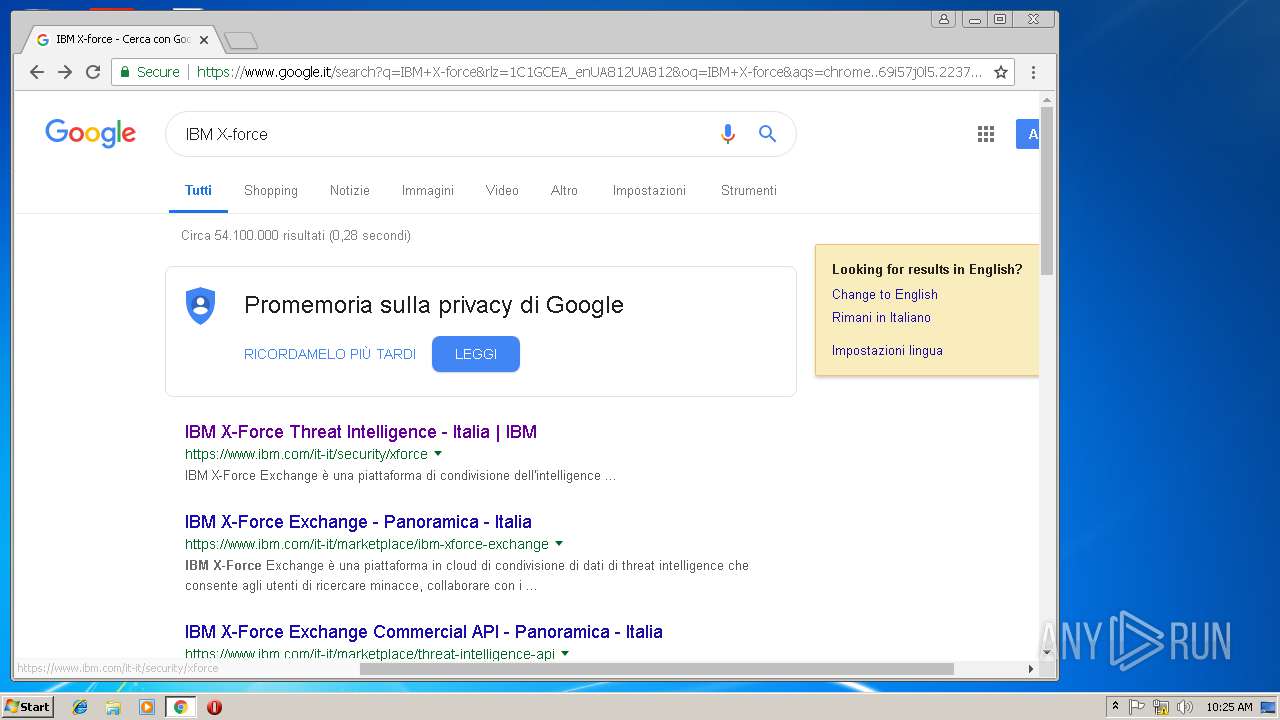Open a new tab with the new-tab button
The width and height of the screenshot is (1280, 720).
[x=241, y=40]
